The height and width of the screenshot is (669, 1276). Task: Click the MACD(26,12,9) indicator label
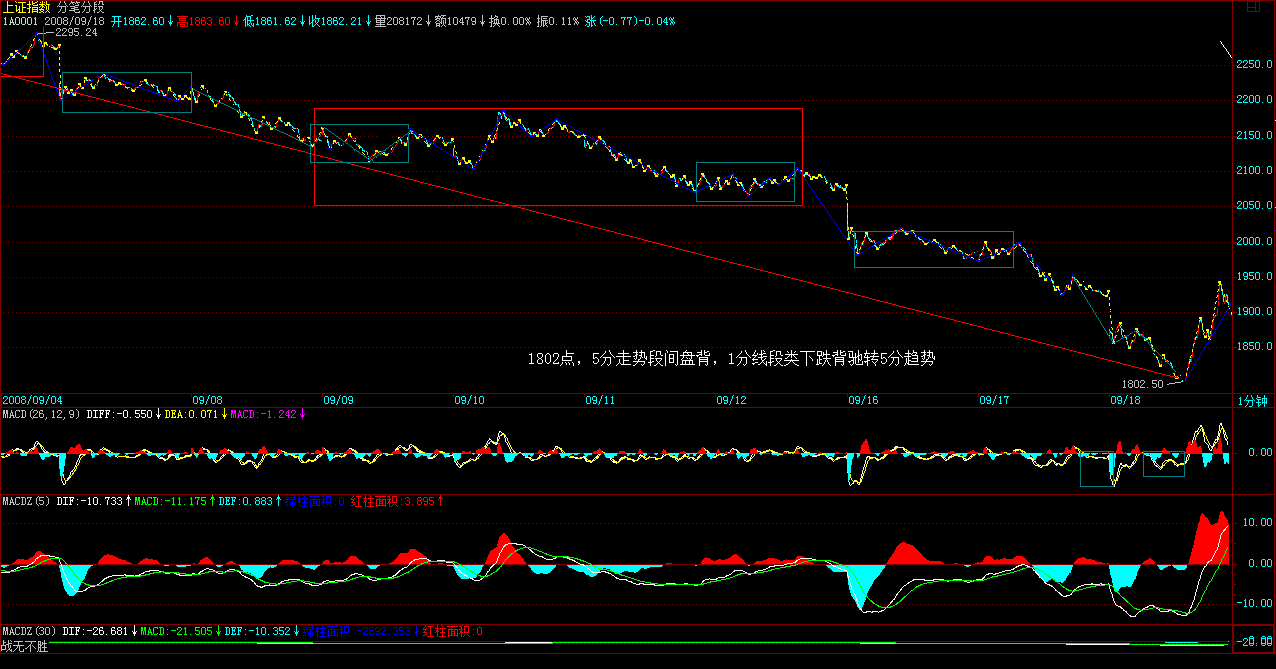click(41, 414)
